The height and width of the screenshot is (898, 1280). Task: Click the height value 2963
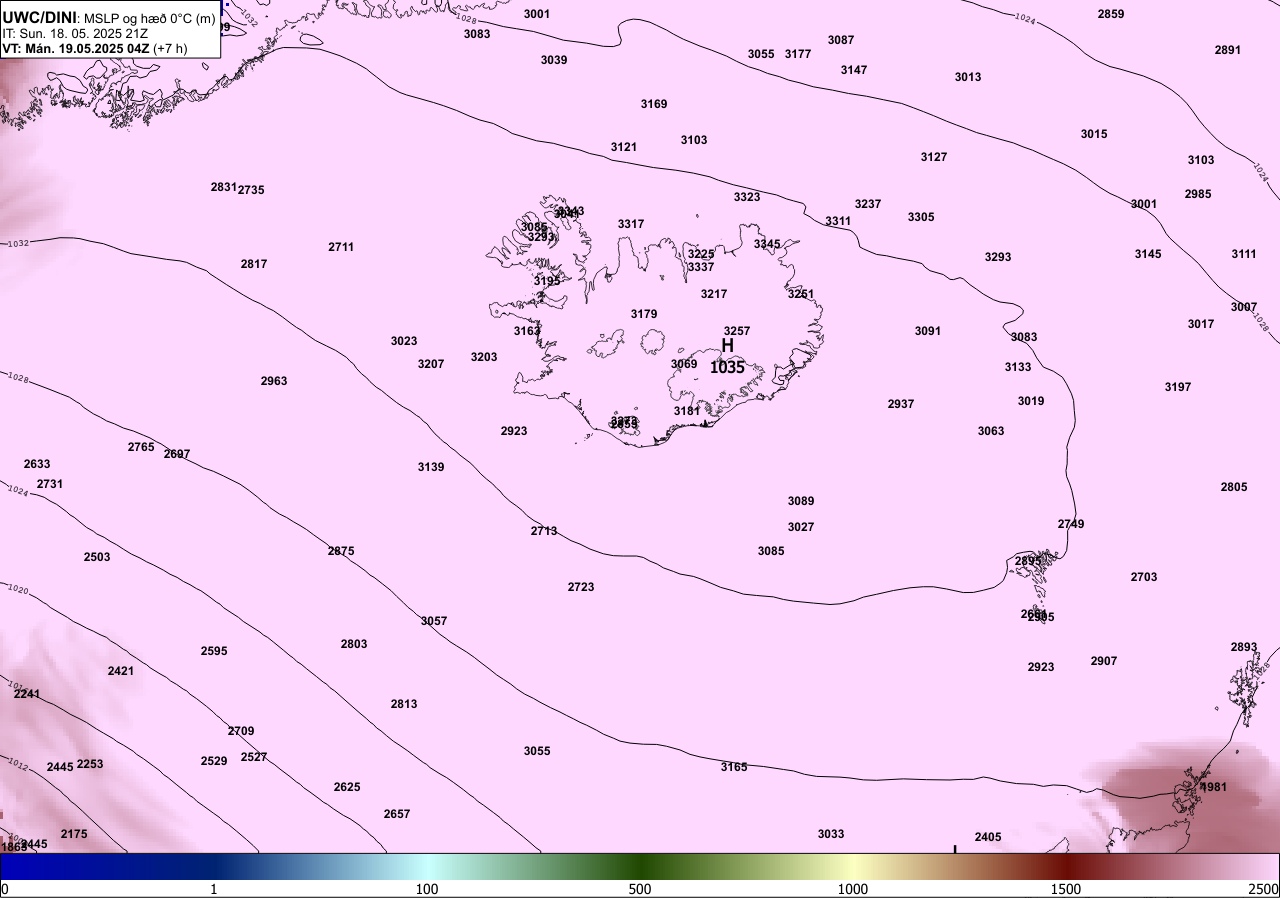pos(274,381)
